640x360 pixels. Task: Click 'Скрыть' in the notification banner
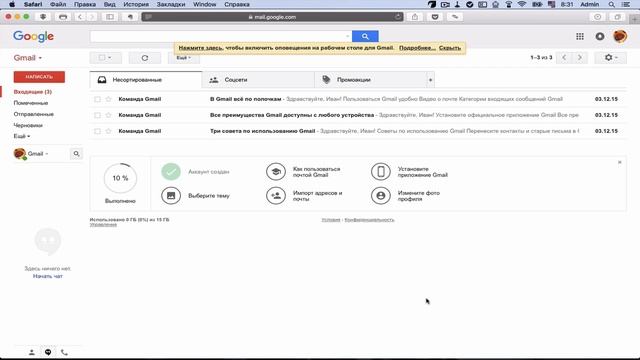point(450,48)
